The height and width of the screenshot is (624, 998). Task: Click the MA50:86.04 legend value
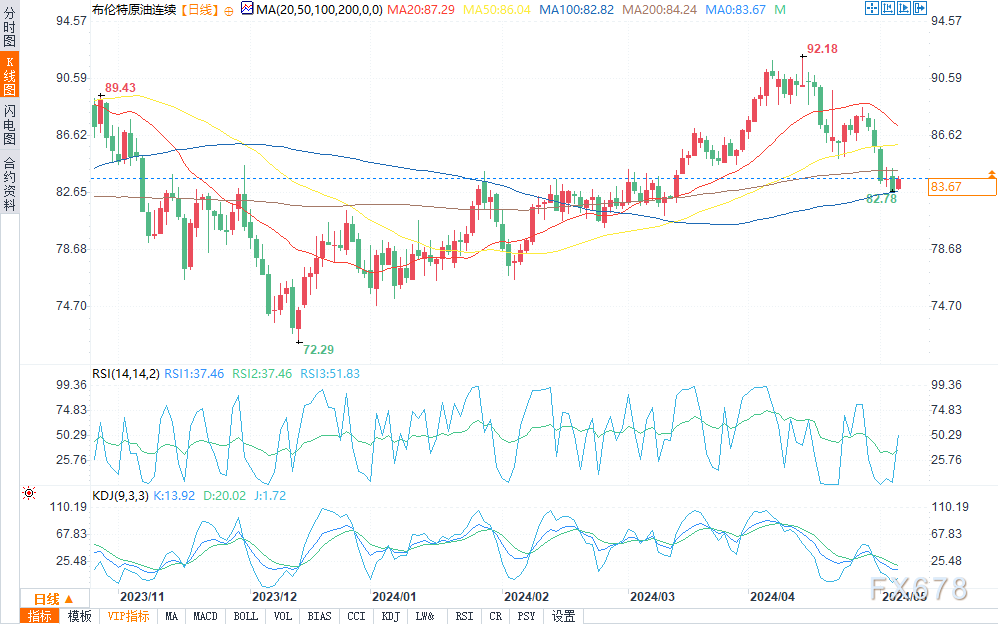click(496, 10)
